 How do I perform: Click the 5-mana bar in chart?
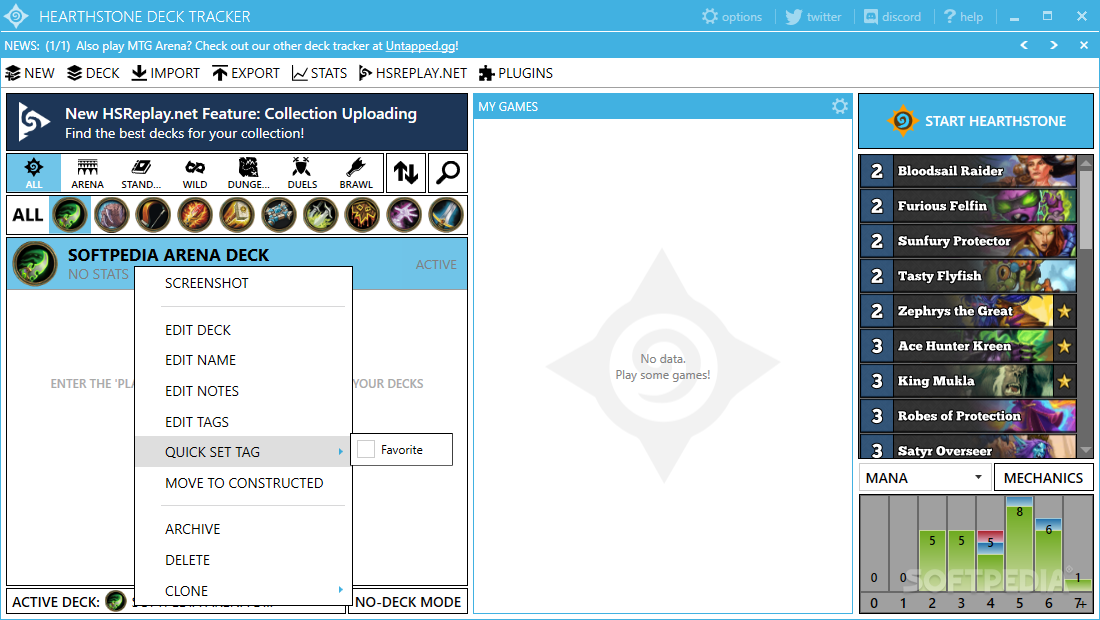click(1019, 544)
